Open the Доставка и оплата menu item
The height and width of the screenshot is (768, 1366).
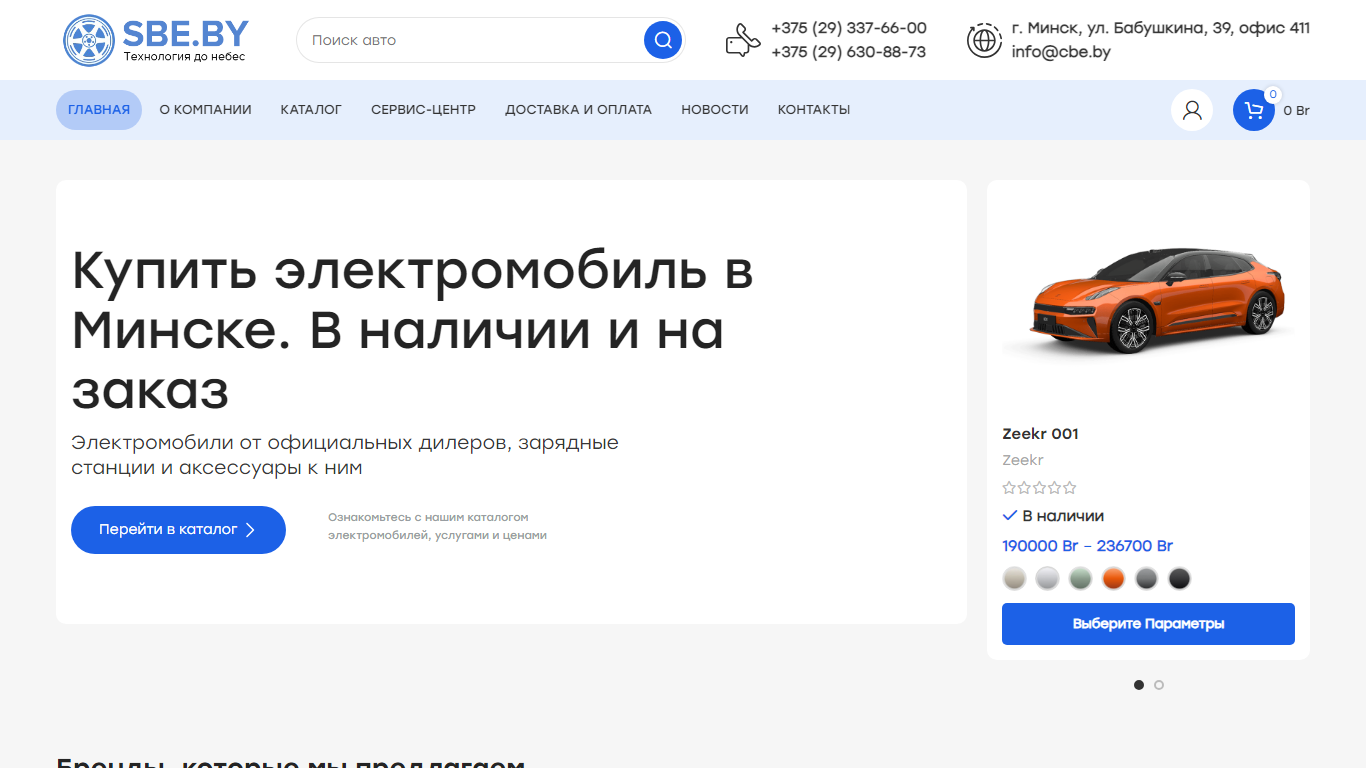(x=578, y=110)
